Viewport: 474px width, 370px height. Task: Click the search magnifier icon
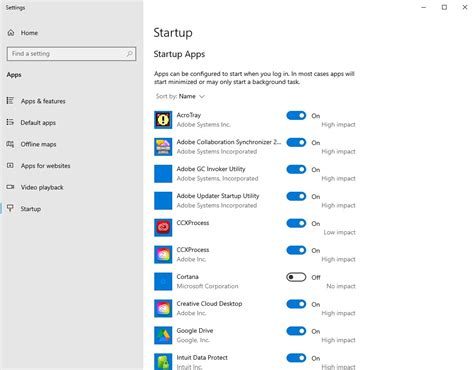tap(129, 54)
